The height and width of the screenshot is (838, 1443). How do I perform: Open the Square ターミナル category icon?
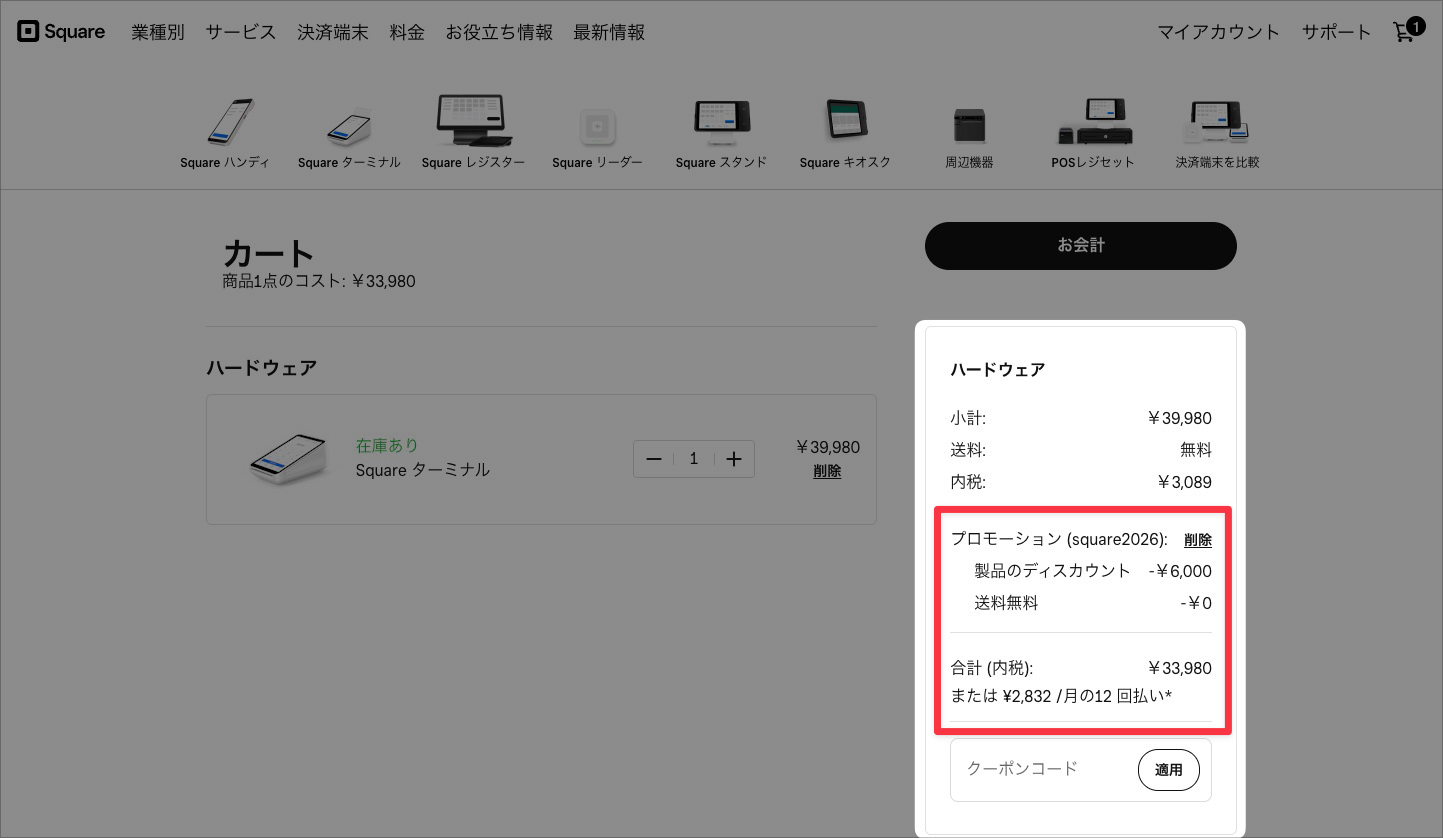[349, 122]
